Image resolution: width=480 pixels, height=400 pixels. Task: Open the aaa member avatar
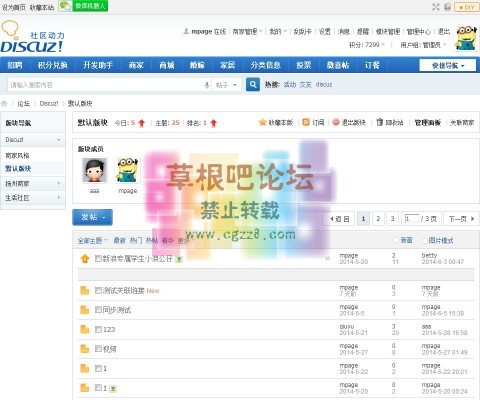pos(95,170)
